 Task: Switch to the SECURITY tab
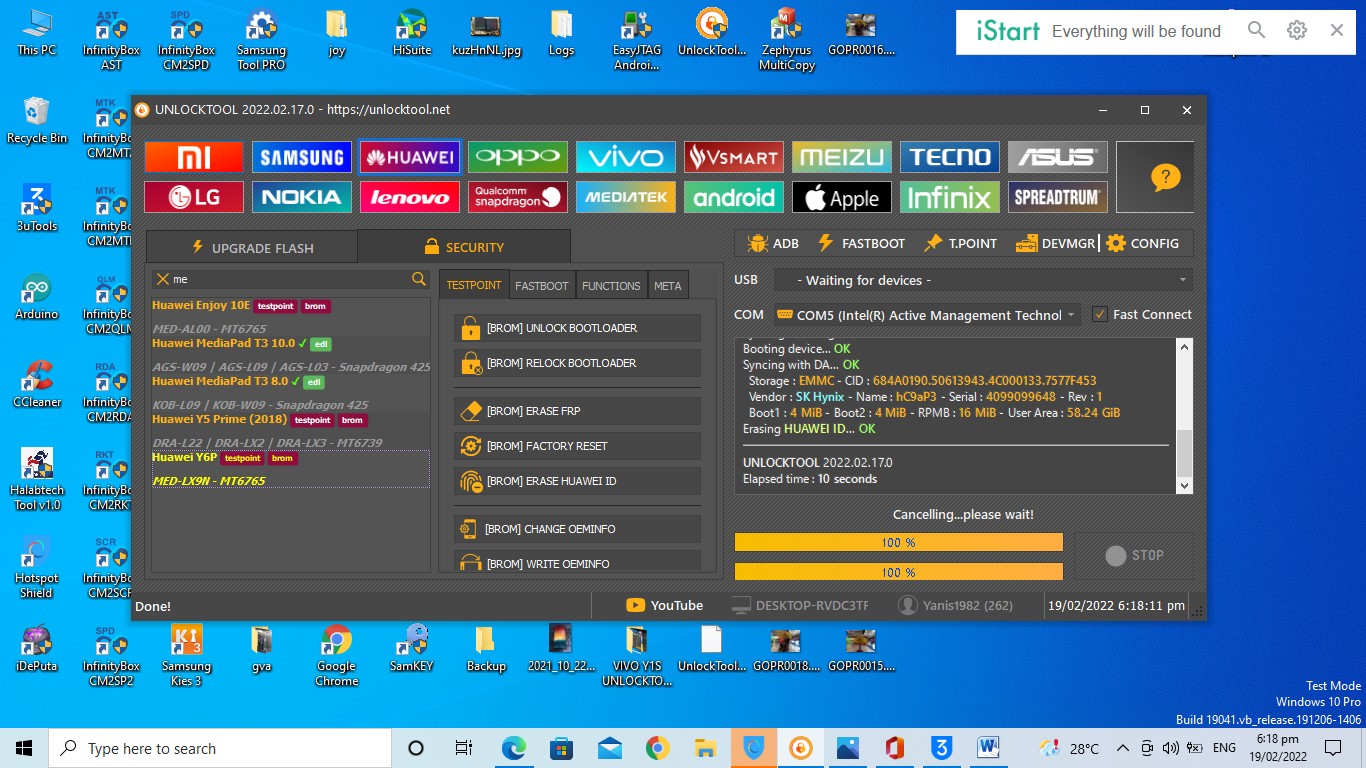point(464,247)
